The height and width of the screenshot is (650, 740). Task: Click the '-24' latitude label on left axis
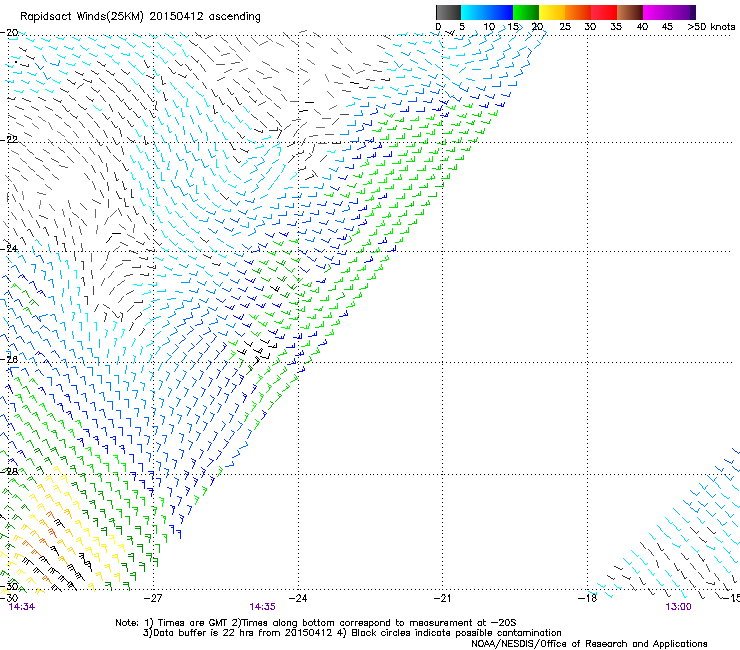tap(9, 248)
